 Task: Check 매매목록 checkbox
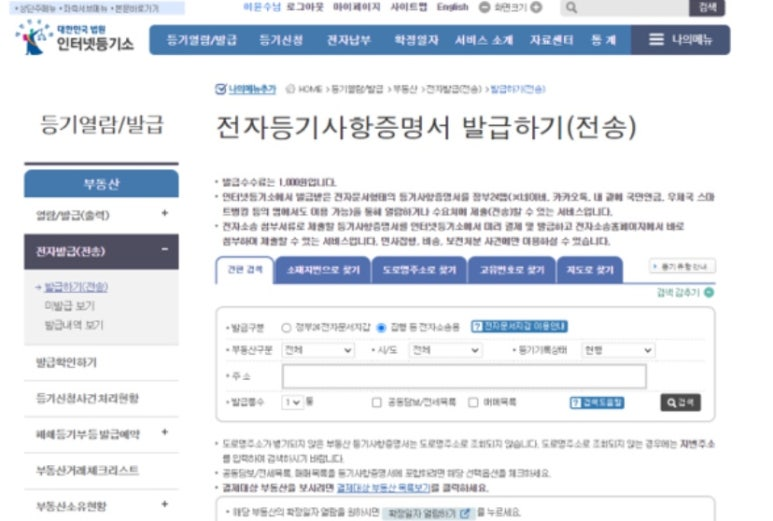coord(473,403)
